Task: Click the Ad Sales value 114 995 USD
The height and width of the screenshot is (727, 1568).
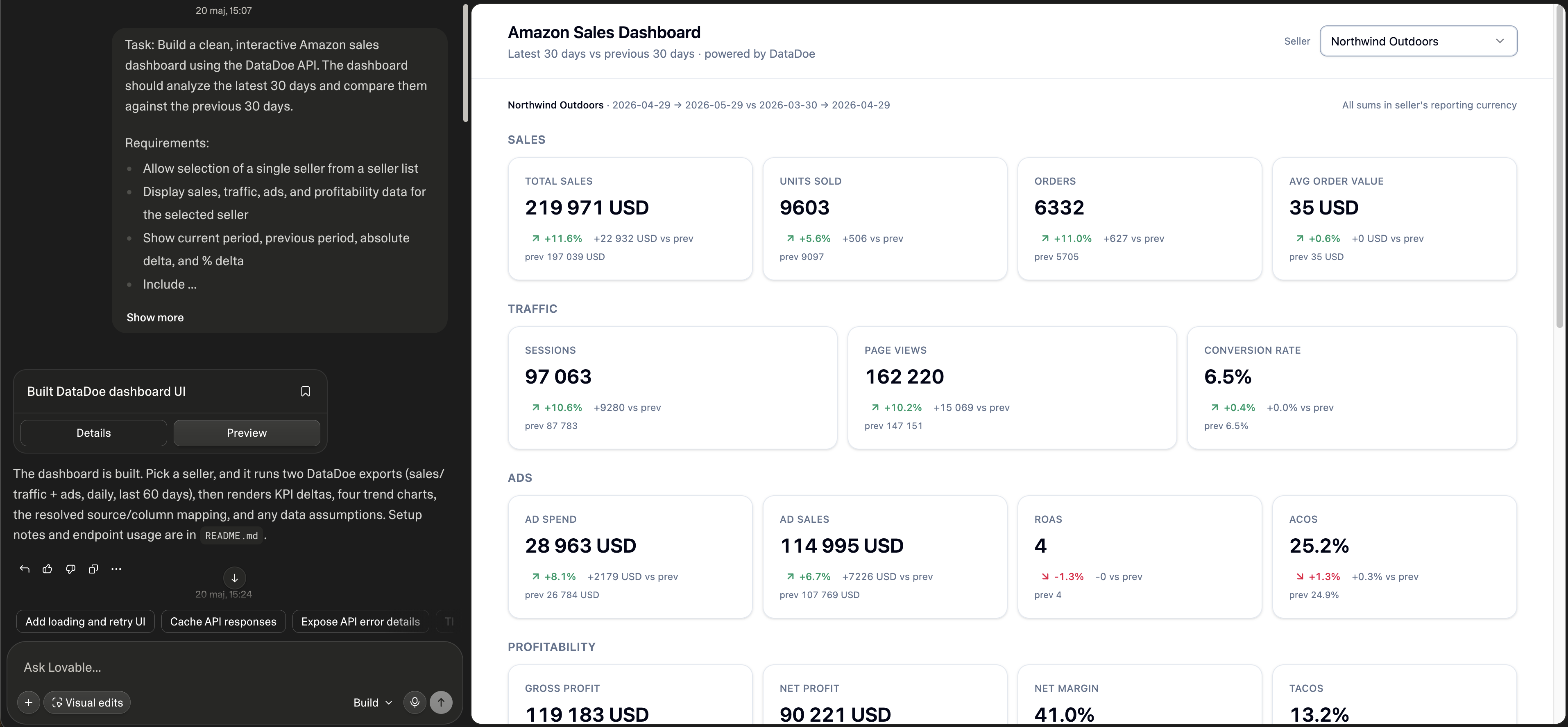Action: 841,546
